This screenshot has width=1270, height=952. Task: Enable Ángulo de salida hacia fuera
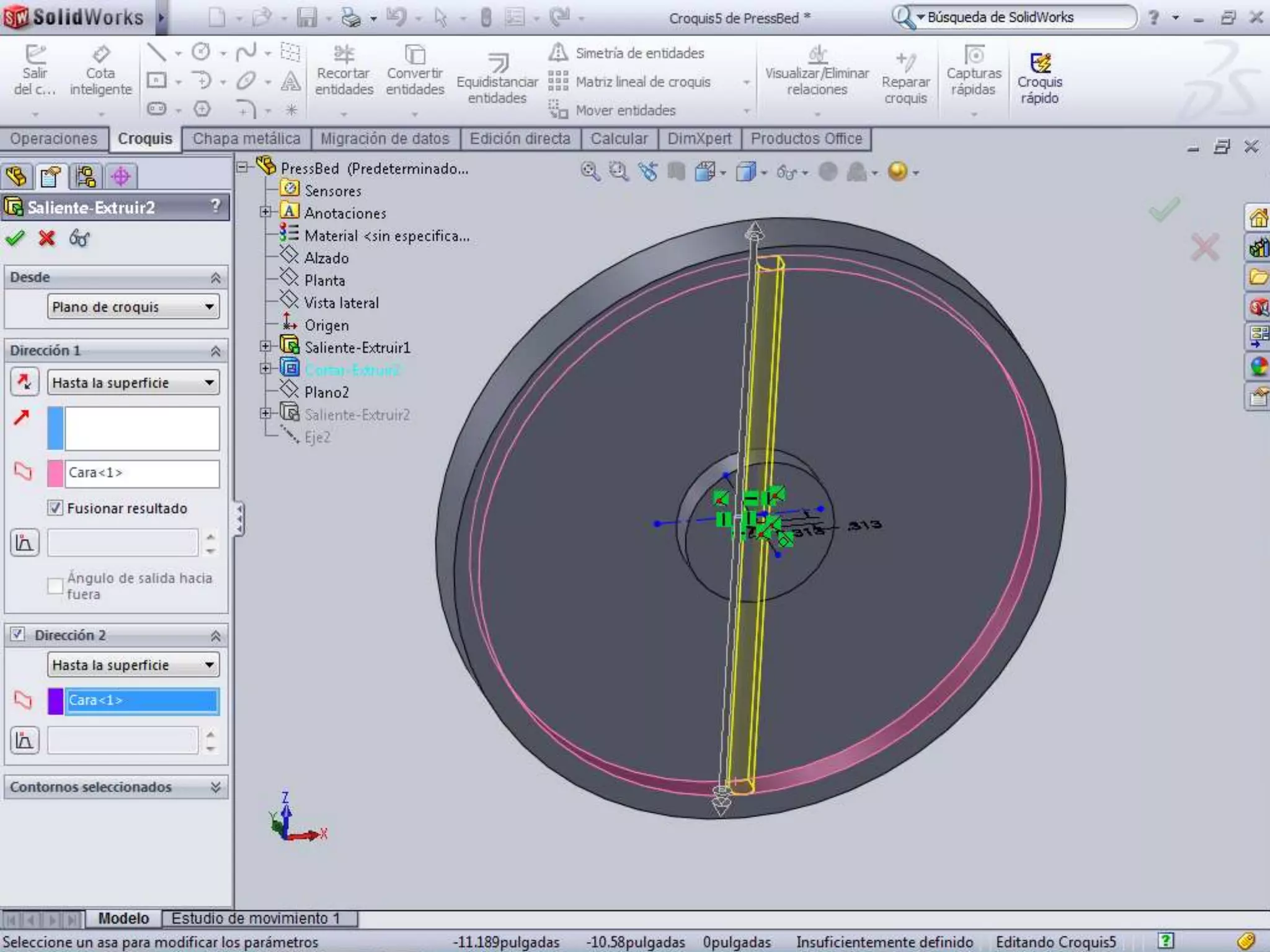click(55, 585)
